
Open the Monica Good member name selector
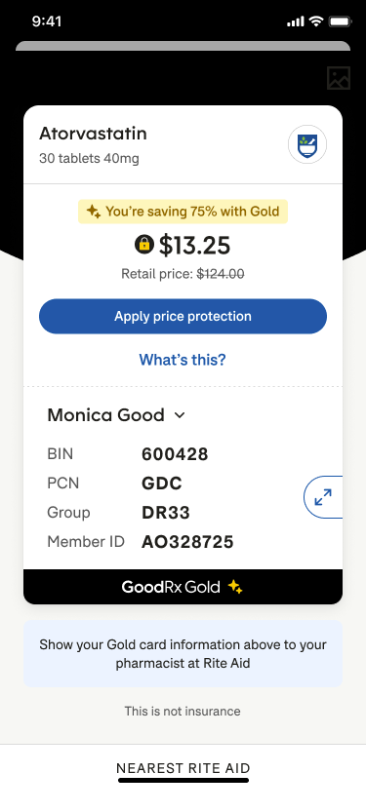[116, 415]
